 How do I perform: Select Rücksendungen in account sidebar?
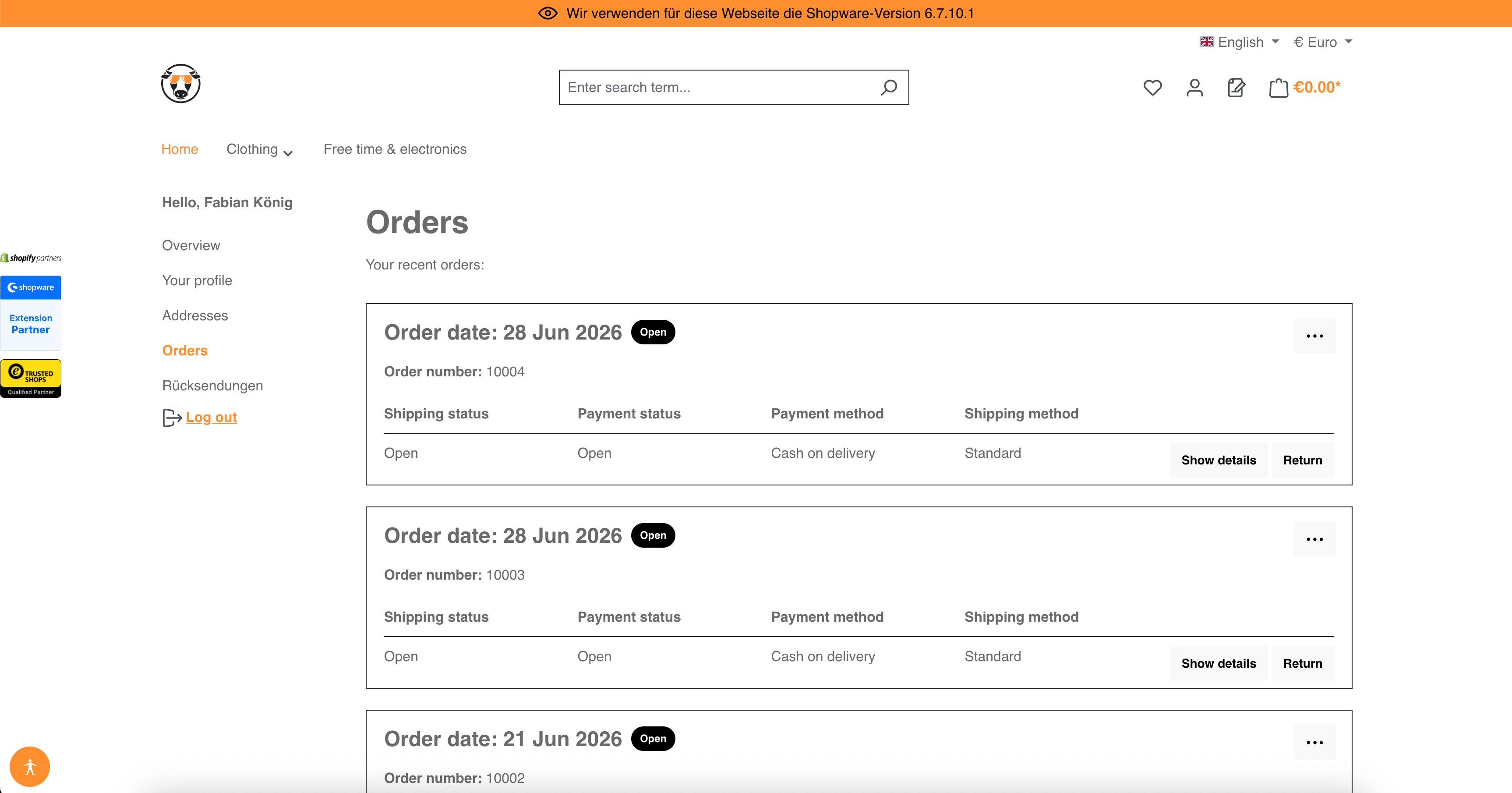coord(212,386)
